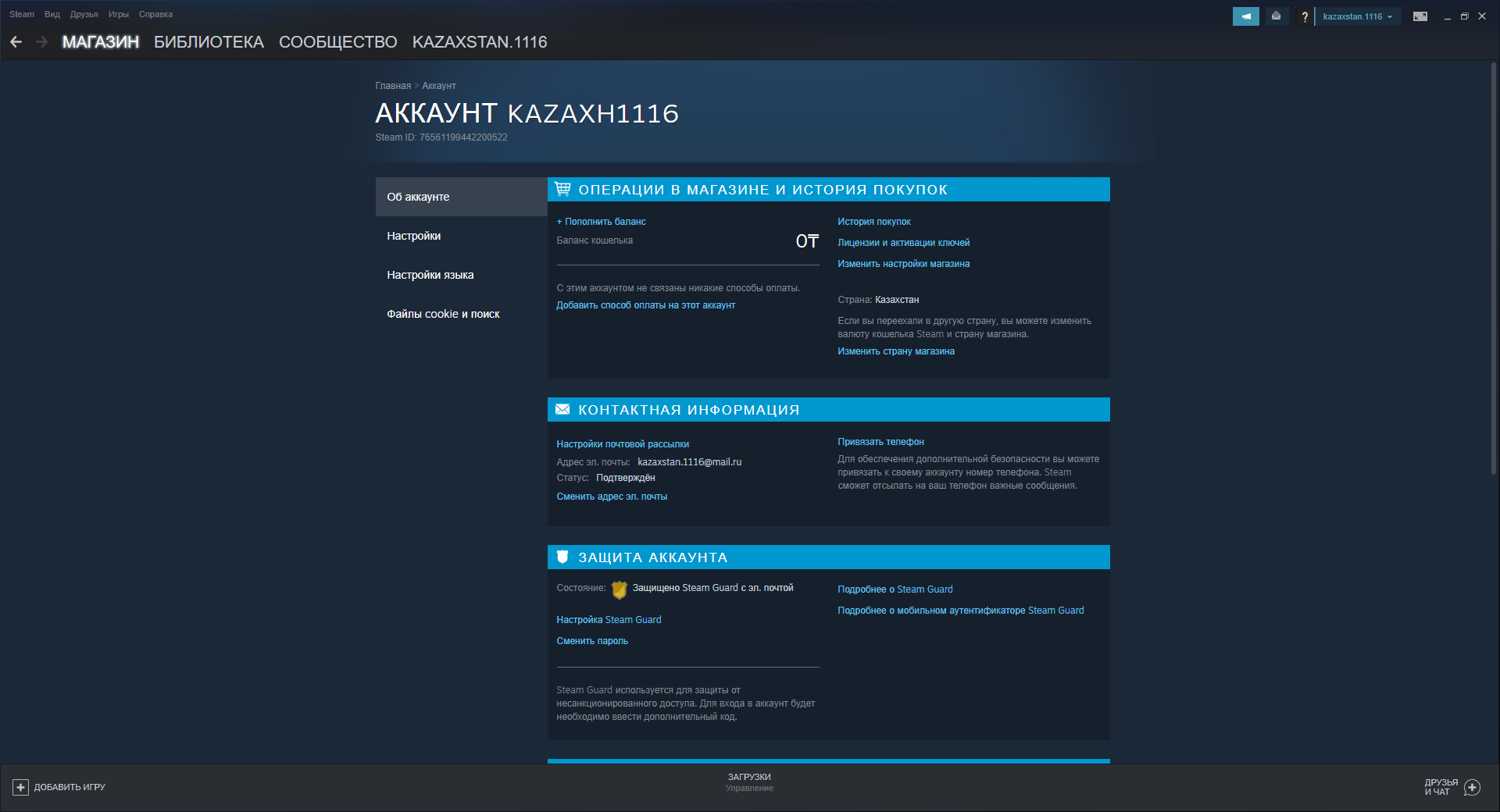Click Сменить пароль link

(592, 641)
